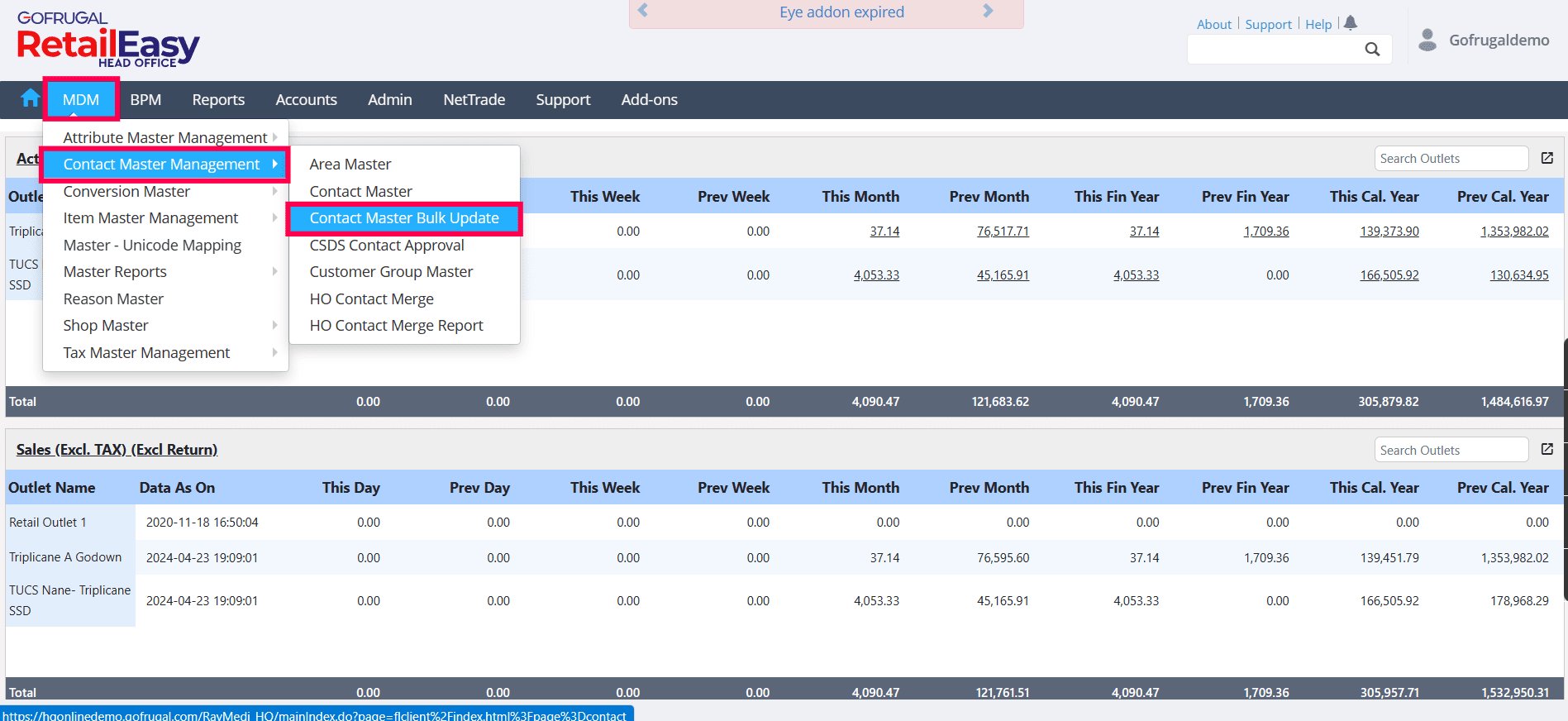
Task: Open This Month value 4,053.33 link
Action: (876, 275)
